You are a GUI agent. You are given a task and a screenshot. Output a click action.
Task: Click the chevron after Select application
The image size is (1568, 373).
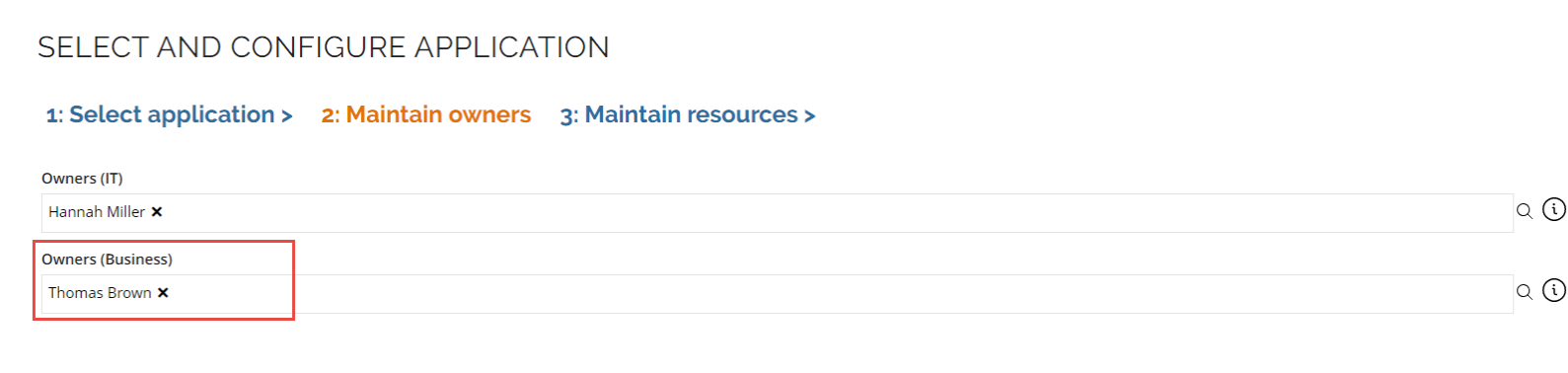[287, 116]
